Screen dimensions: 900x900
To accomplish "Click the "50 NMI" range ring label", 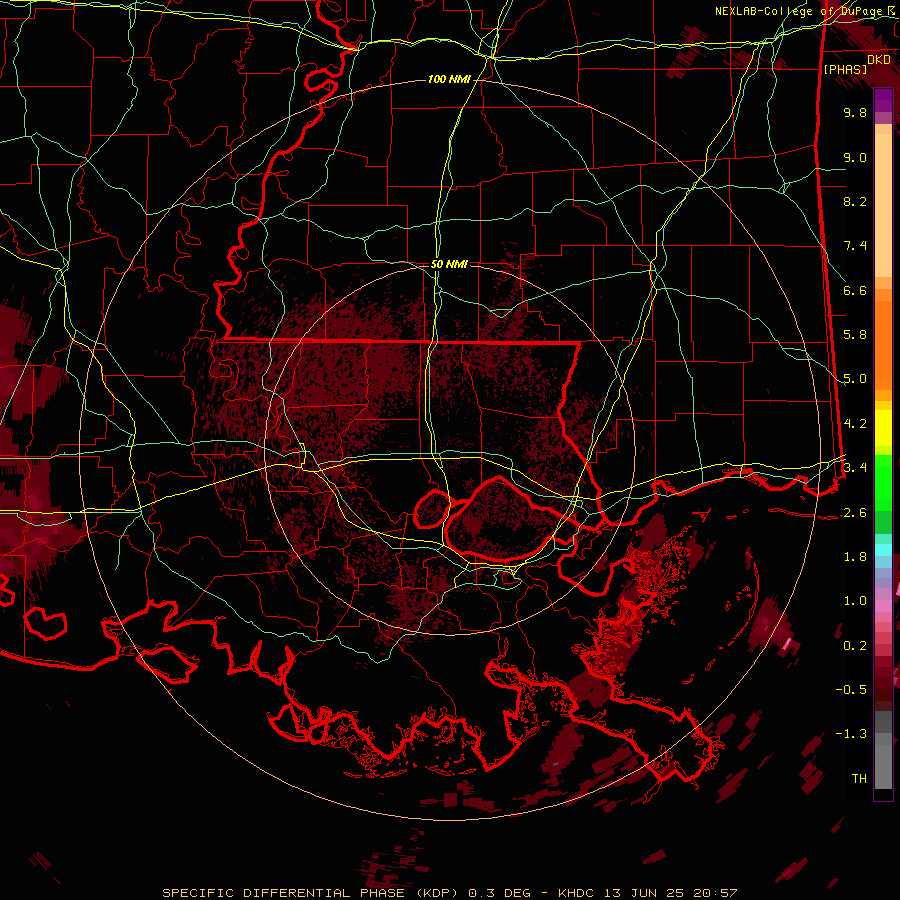I will pos(449,264).
